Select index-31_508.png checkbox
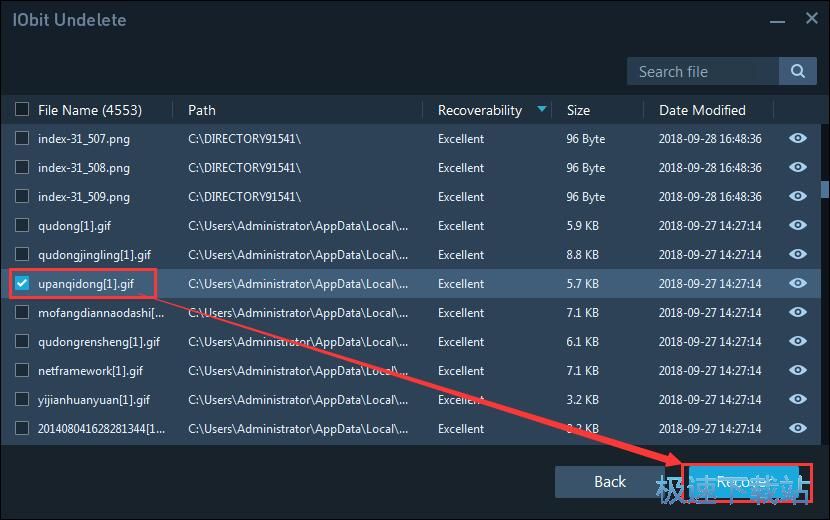 click(x=22, y=168)
